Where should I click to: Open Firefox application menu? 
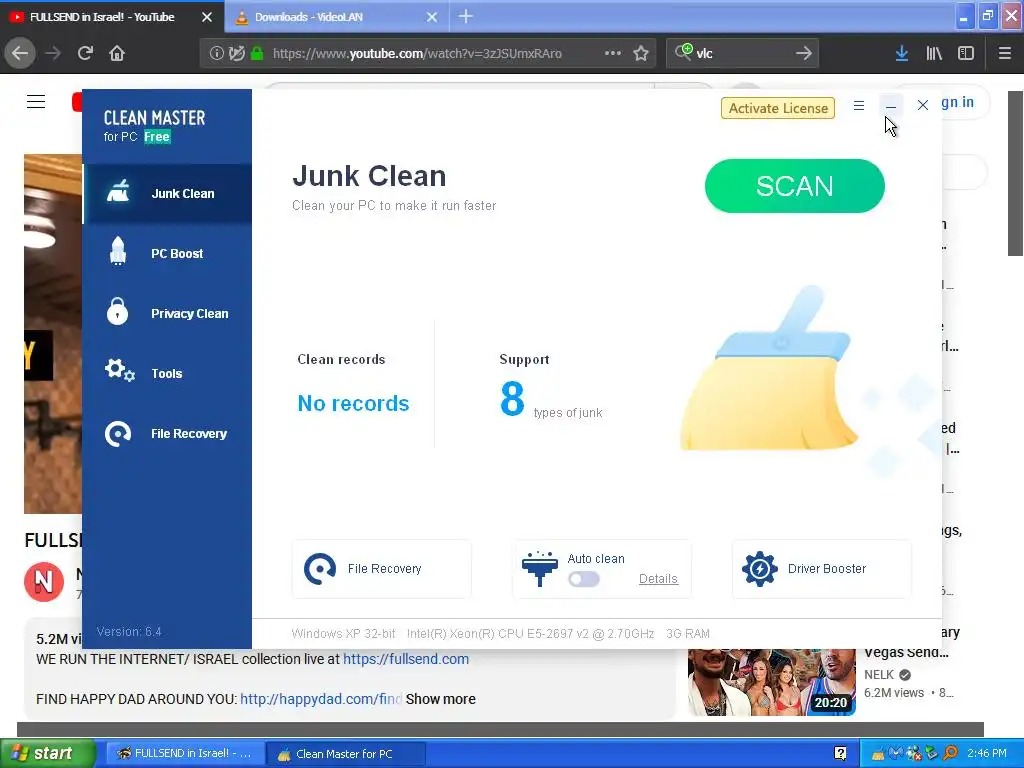(x=1005, y=54)
